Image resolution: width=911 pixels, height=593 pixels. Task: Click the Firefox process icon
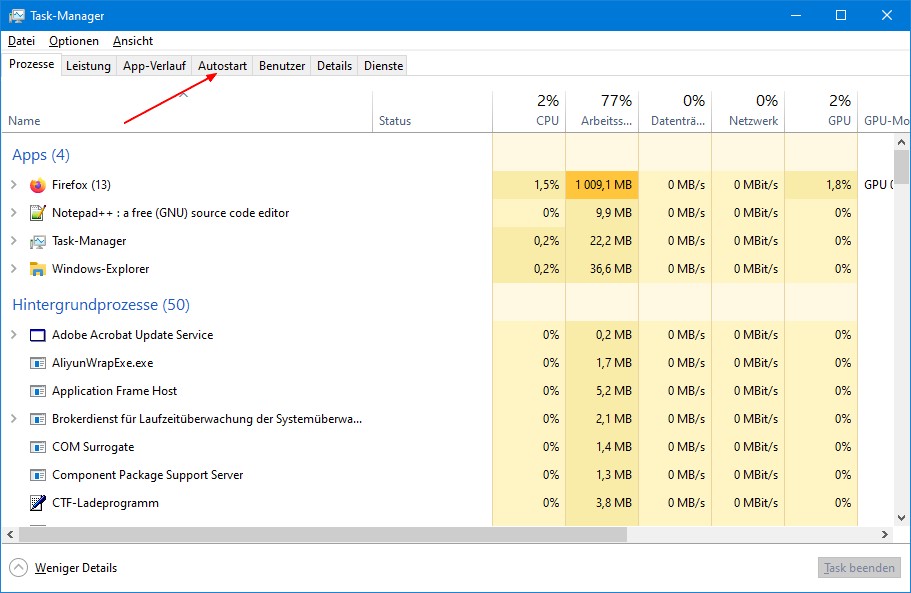coord(38,185)
